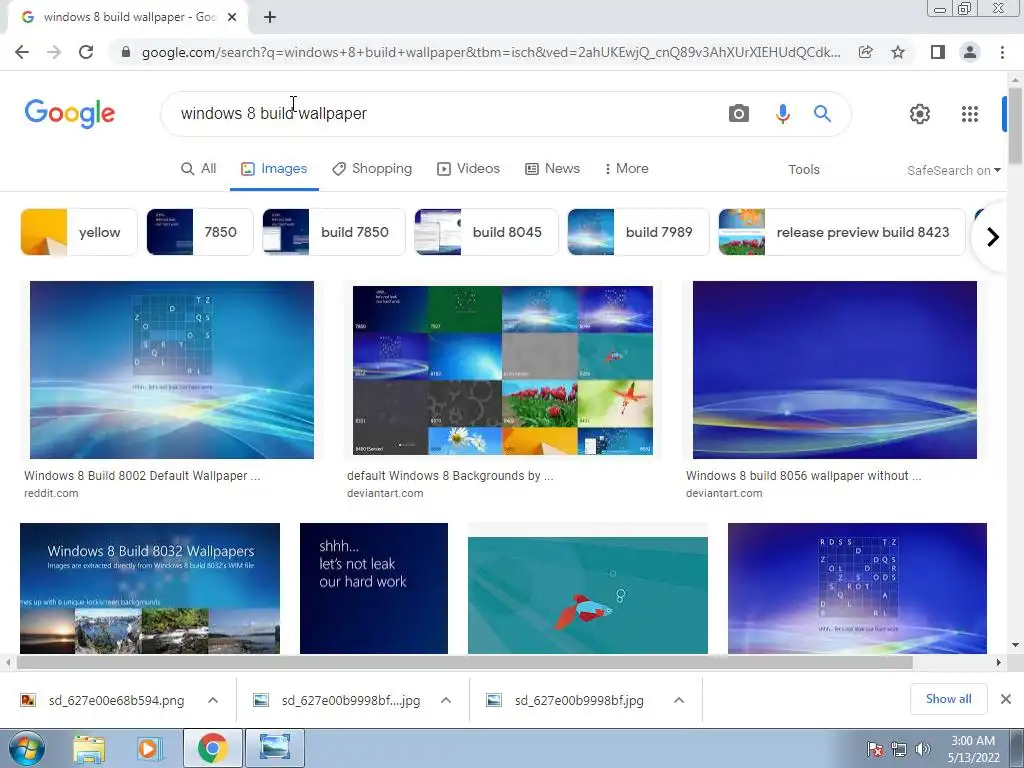Reload the current page
Viewport: 1024px width, 768px height.
[86, 52]
